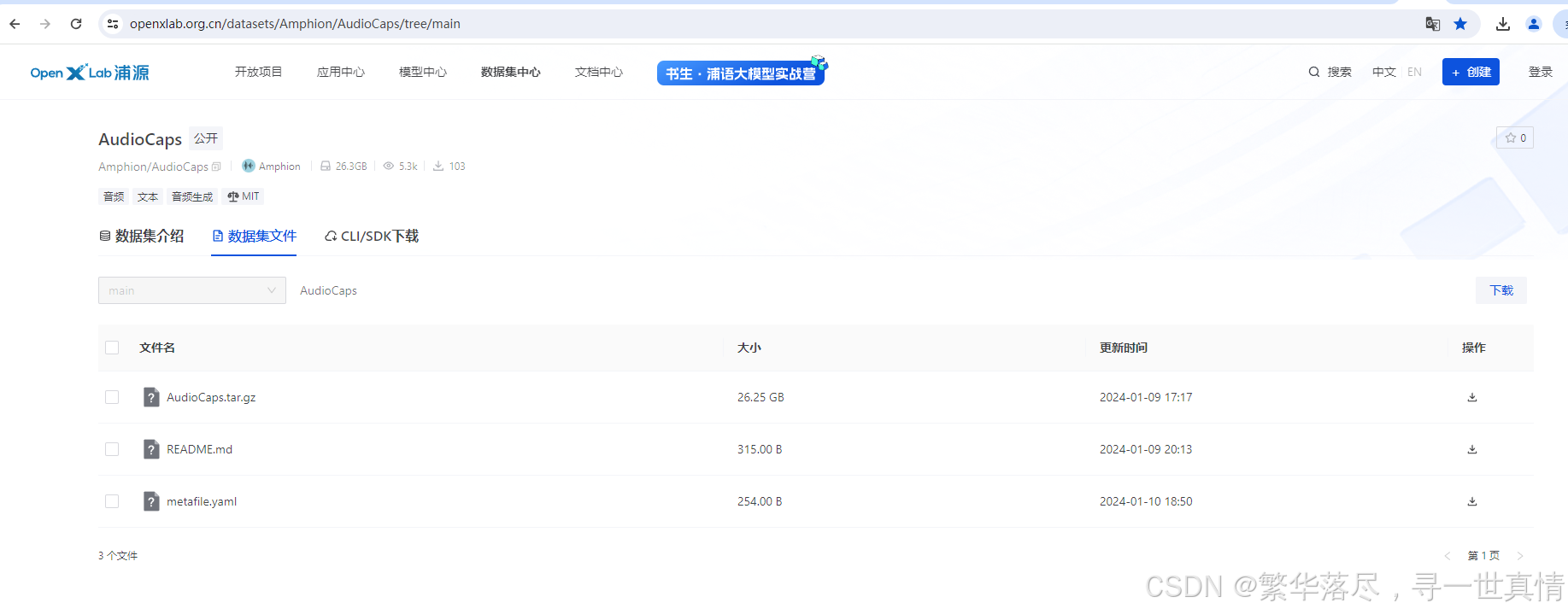Select the metafile.yaml checkbox
1568x614 pixels.
coord(112,501)
